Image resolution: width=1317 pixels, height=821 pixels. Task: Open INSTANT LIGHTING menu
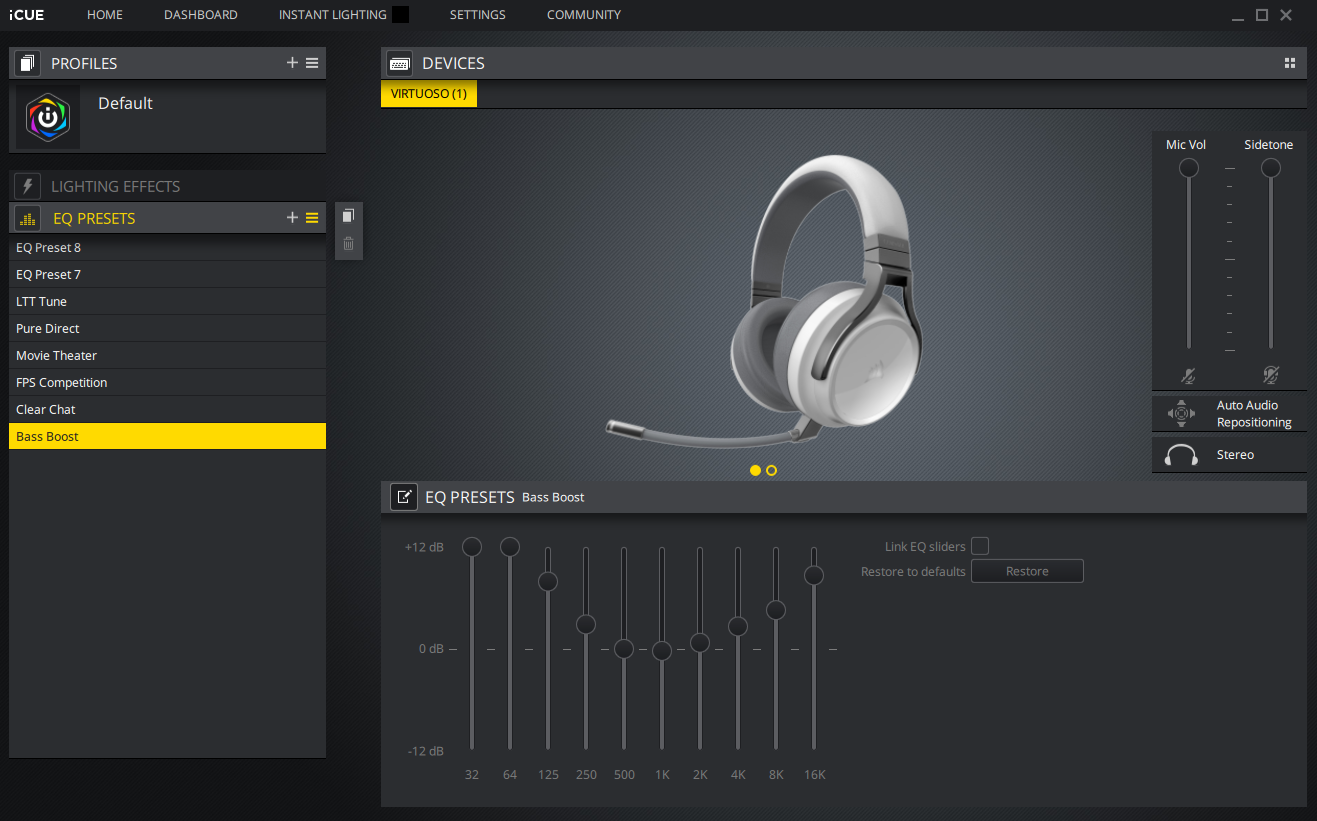[333, 15]
